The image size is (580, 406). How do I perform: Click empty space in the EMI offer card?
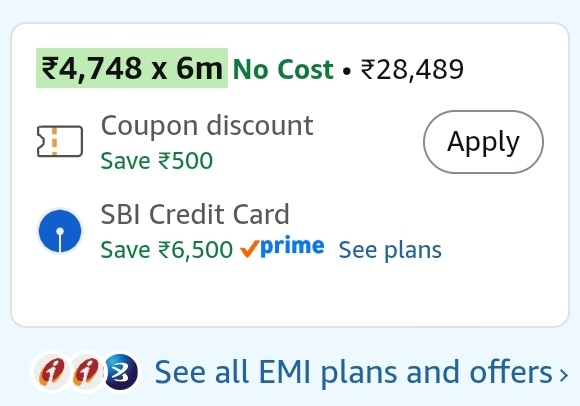coord(290,296)
